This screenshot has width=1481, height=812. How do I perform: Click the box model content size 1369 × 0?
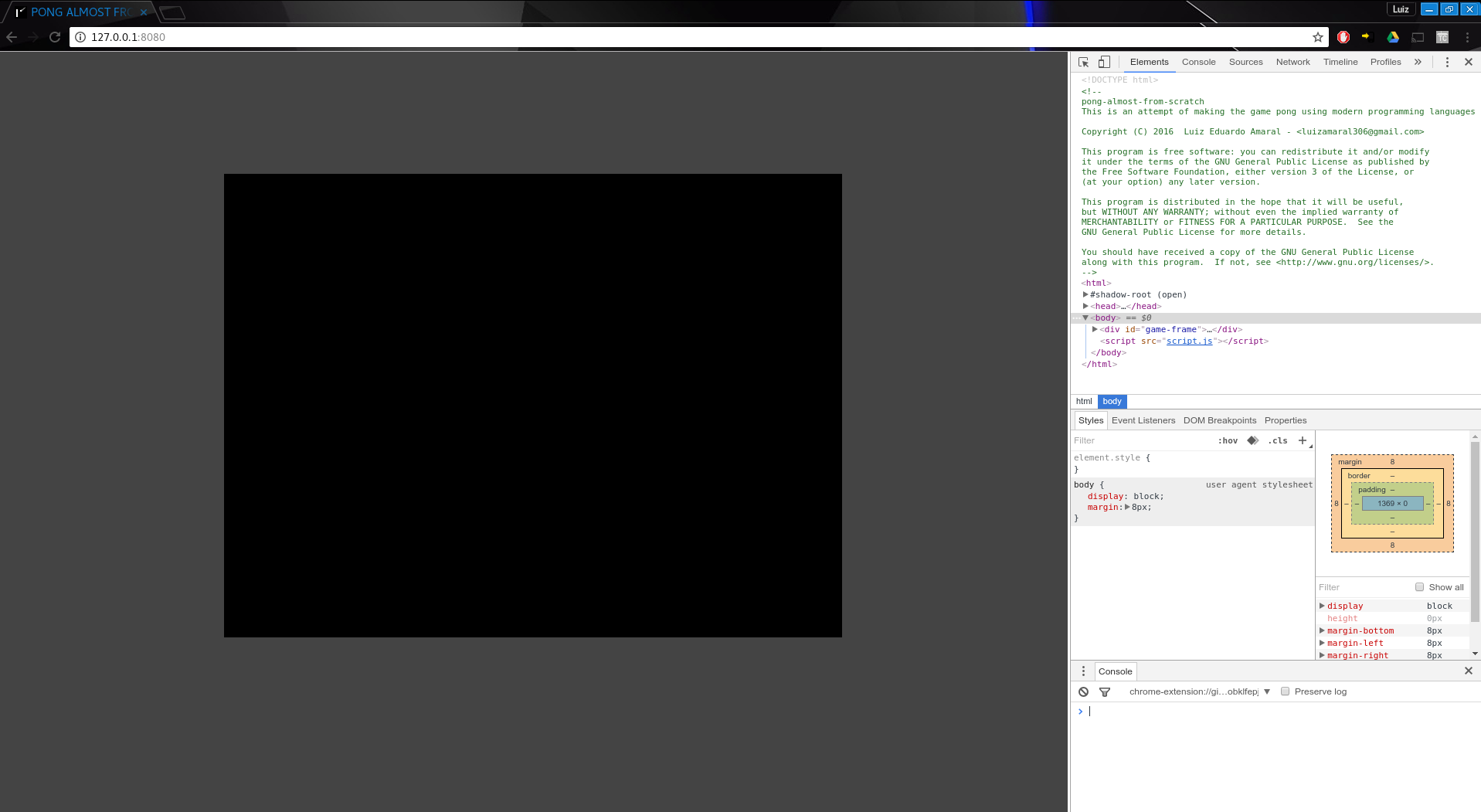click(1392, 503)
